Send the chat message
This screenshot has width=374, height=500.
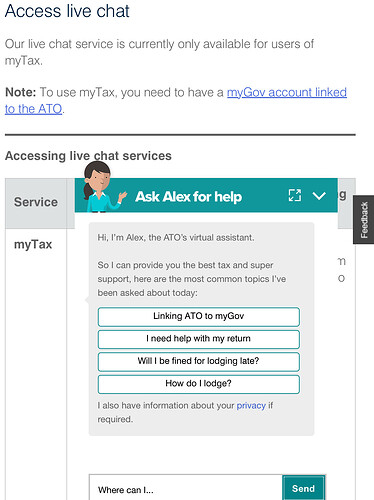point(303,488)
